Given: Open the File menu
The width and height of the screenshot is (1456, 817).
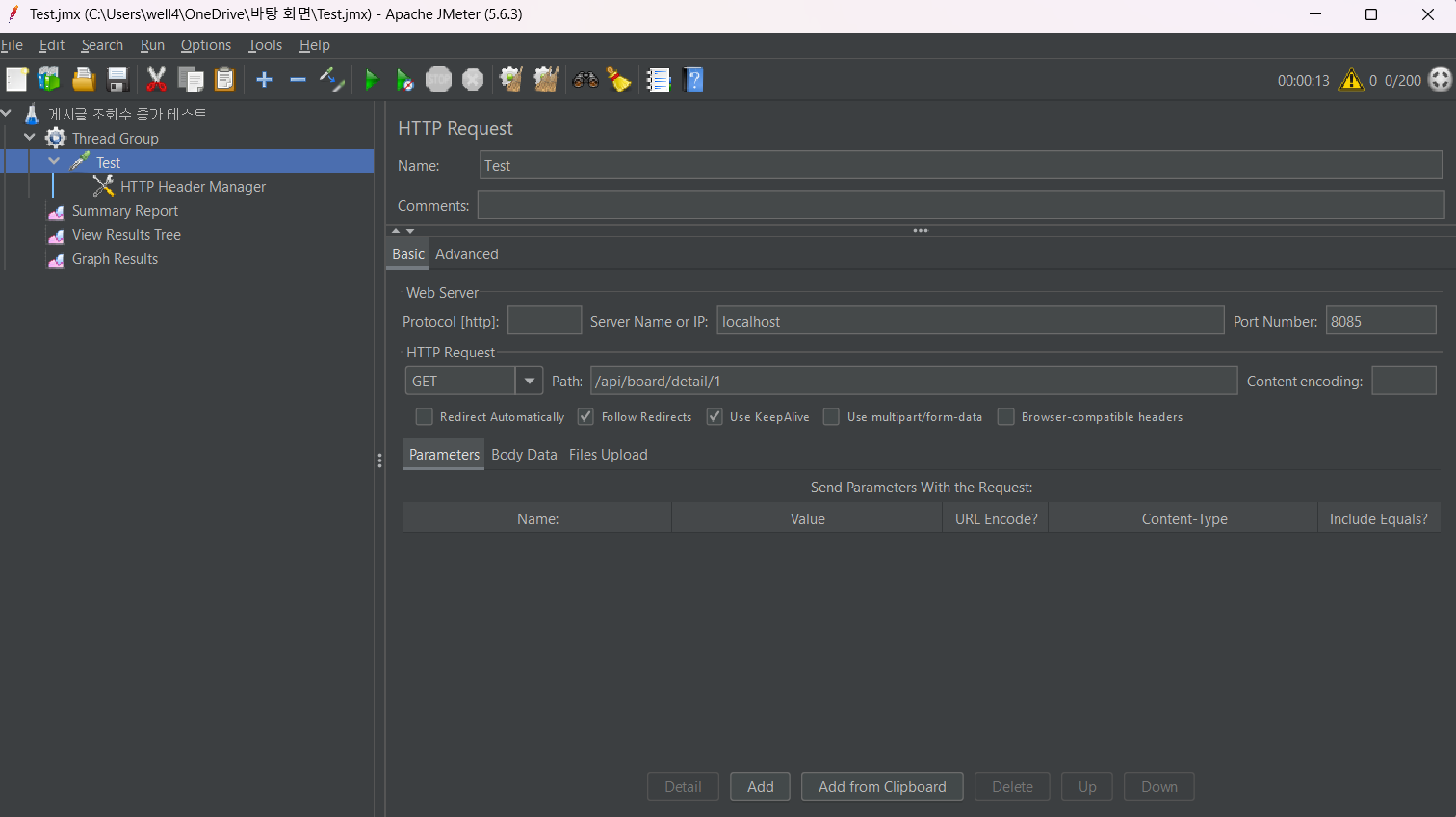Looking at the screenshot, I should 12,45.
